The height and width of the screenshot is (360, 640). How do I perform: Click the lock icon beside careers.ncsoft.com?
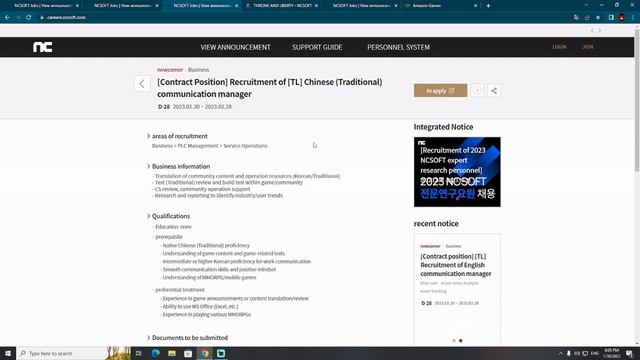point(42,18)
